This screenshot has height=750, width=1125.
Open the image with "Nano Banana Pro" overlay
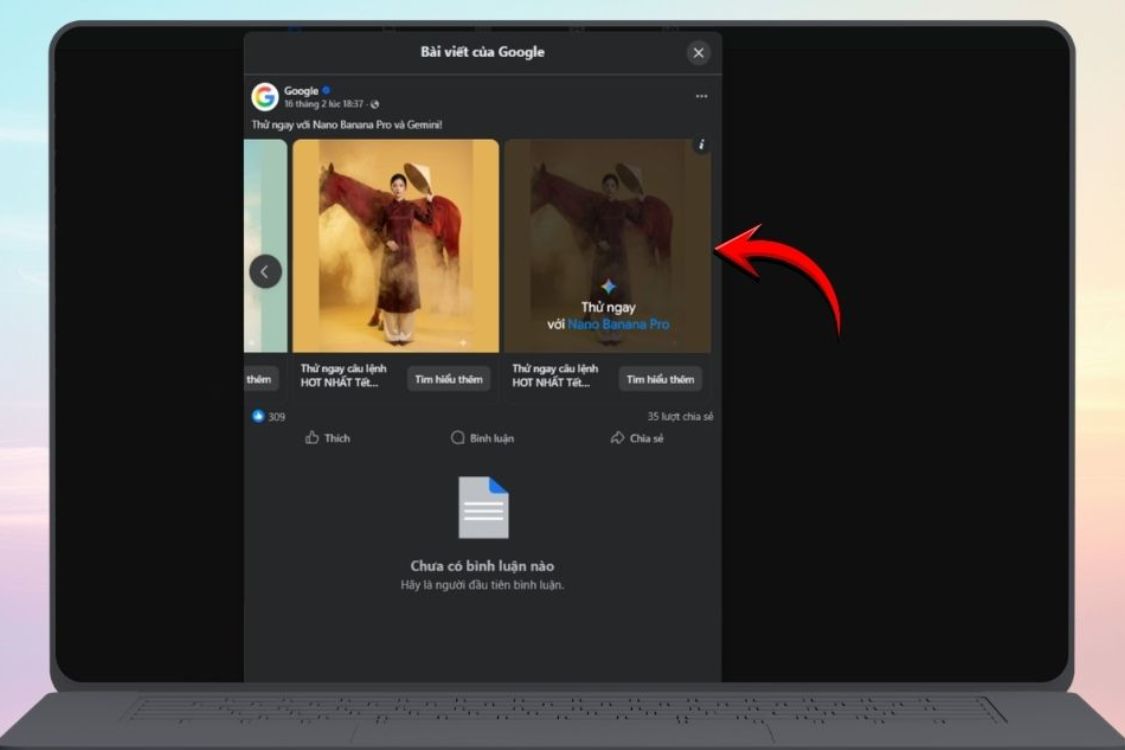pos(607,245)
